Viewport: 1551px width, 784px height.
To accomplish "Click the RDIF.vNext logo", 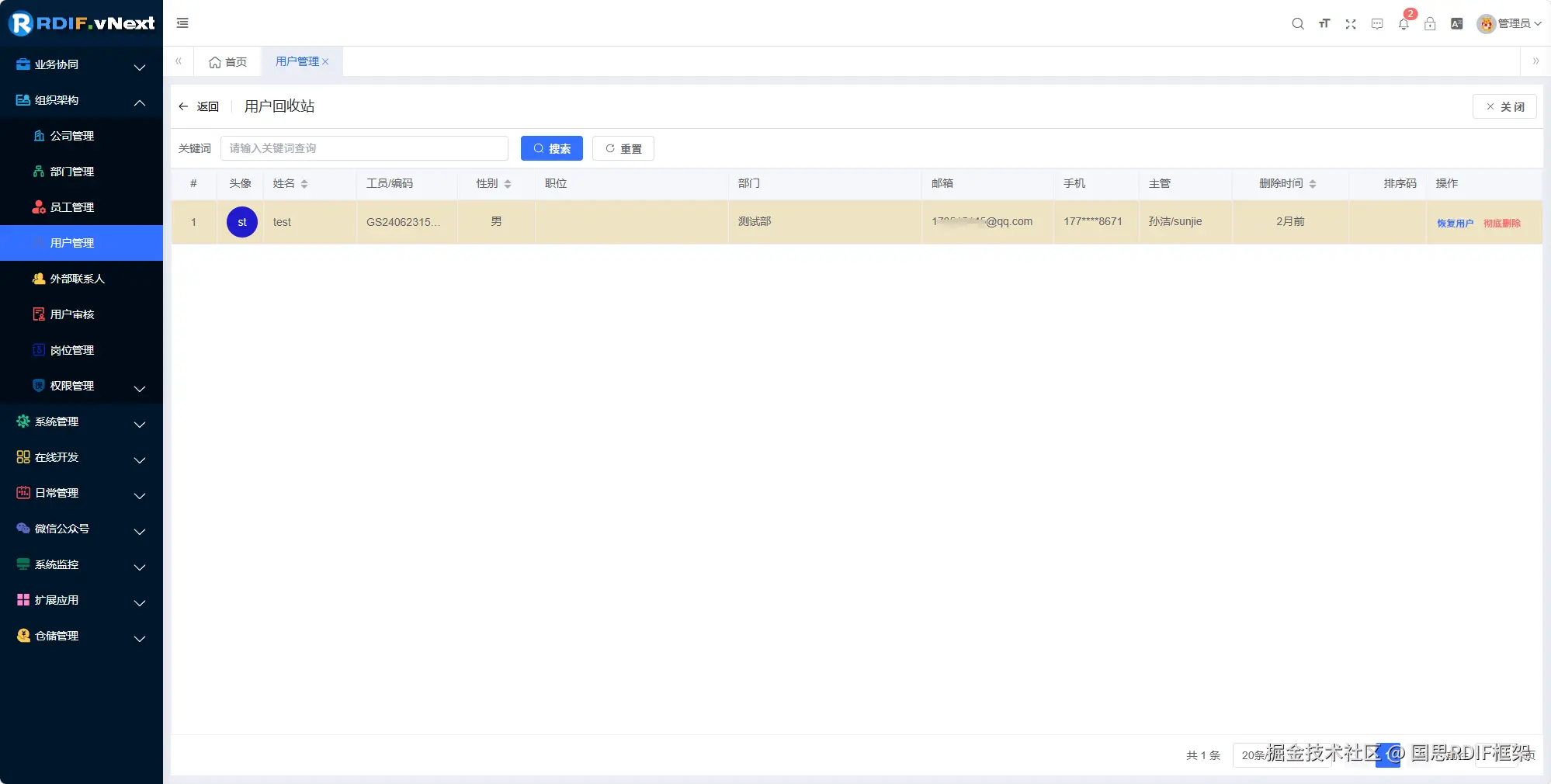I will (x=82, y=23).
